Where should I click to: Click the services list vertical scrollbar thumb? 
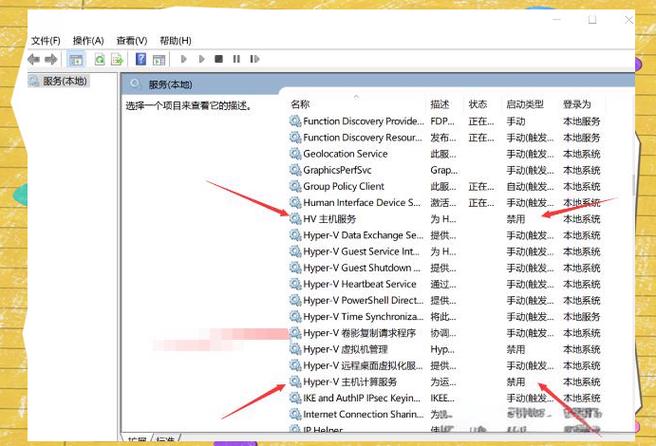633,186
